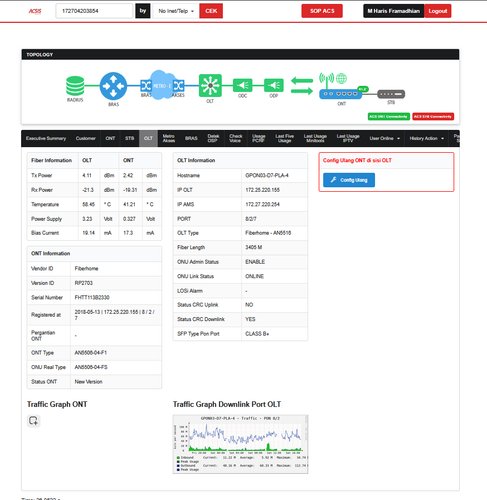
Task: Open SOP ACS
Action: [x=322, y=11]
